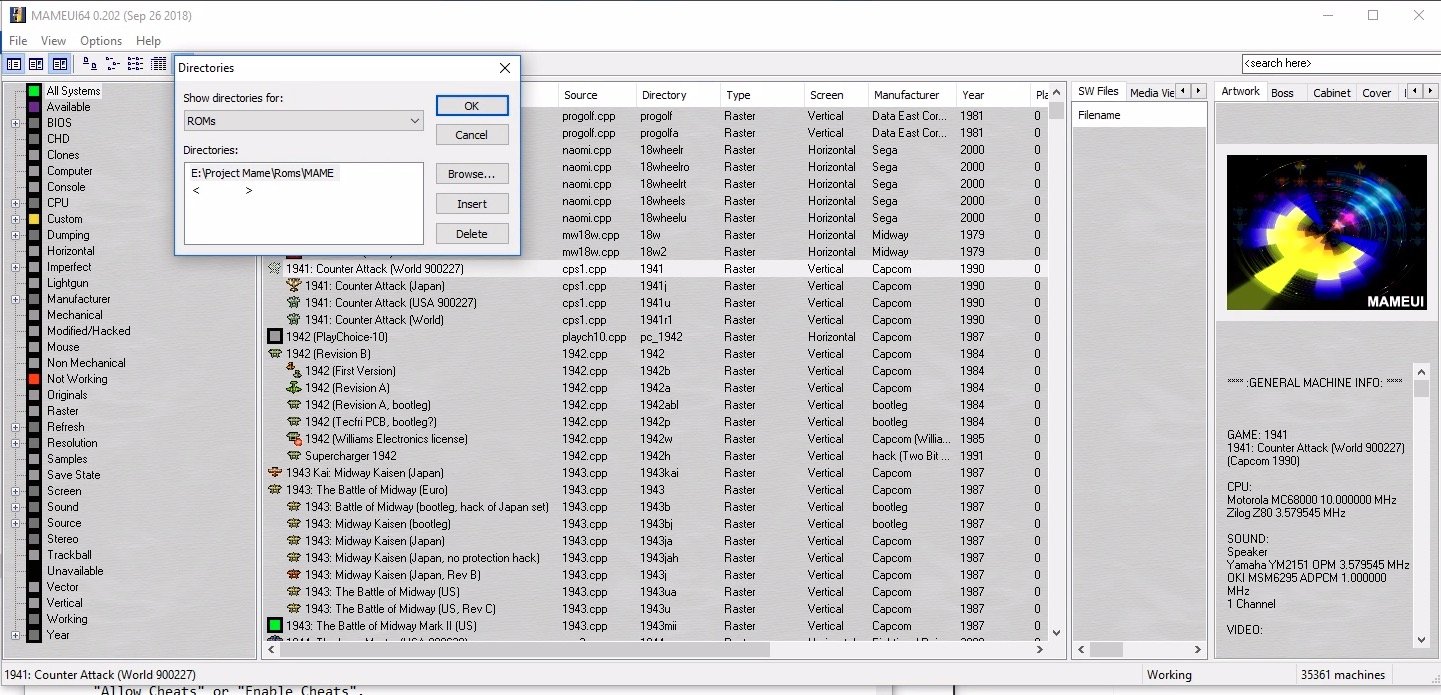This screenshot has height=695, width=1441.
Task: Expand the Manufacturer tree node
Action: tap(15, 299)
